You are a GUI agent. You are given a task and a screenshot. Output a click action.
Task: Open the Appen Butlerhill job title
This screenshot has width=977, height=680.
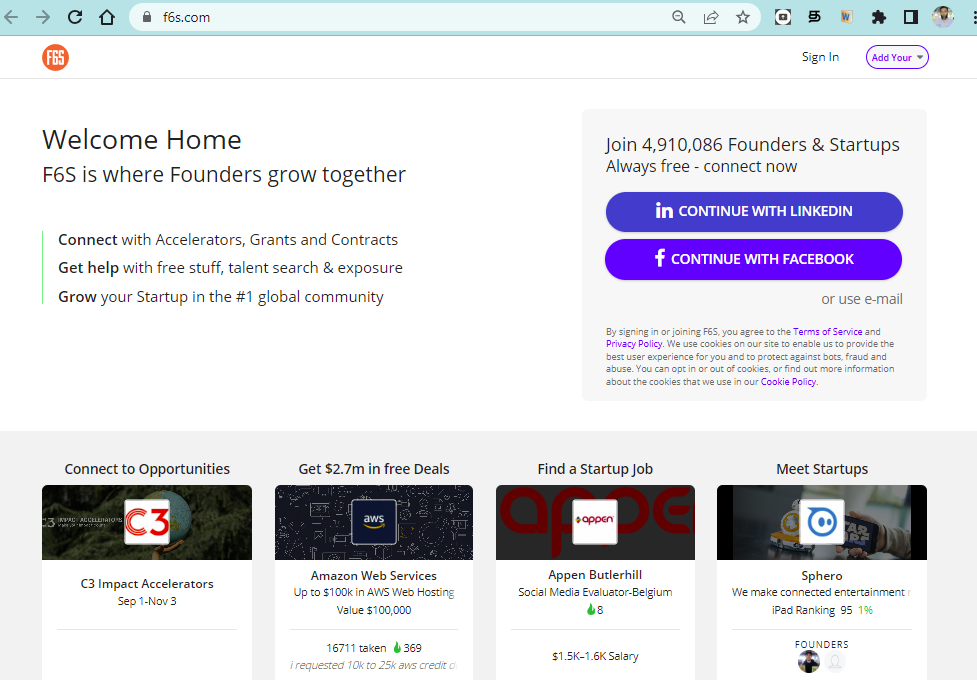point(595,575)
